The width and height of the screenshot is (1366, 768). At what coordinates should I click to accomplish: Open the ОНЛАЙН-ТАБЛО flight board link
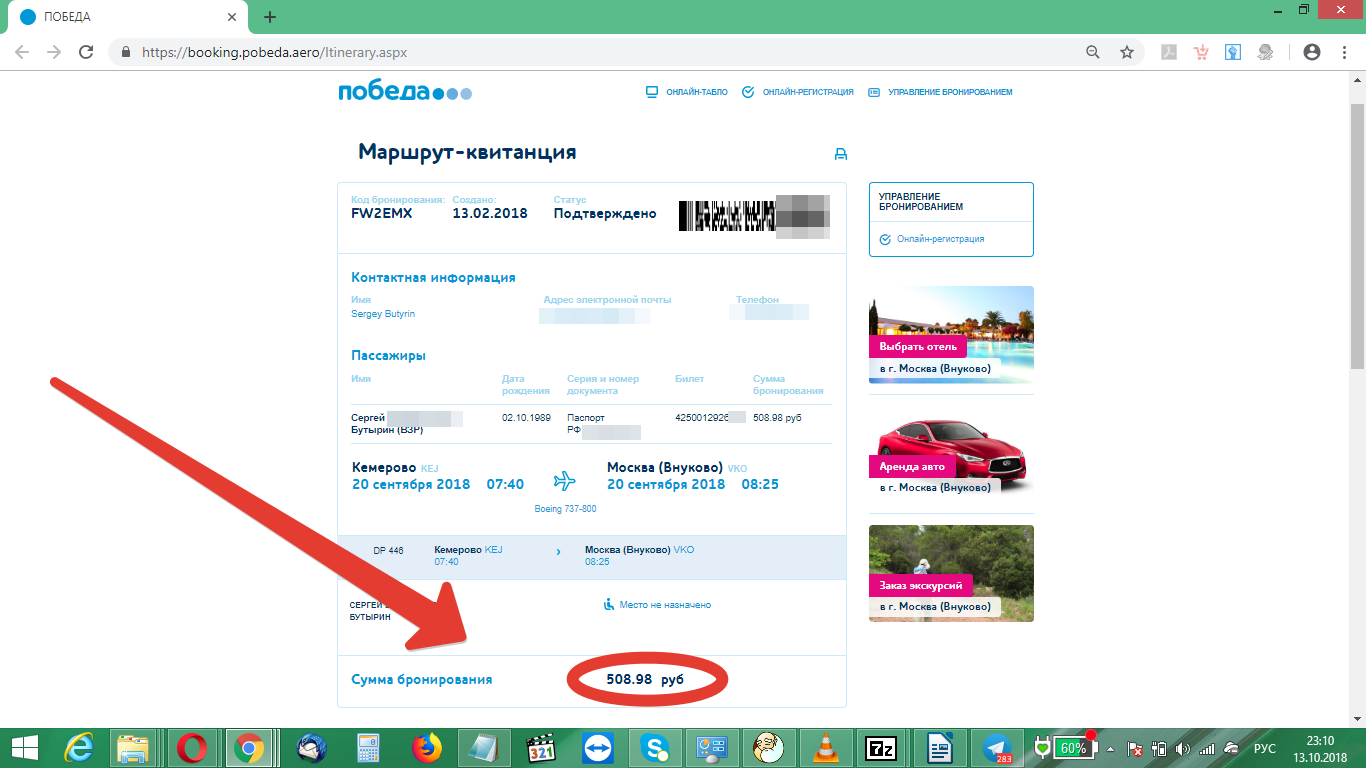[x=687, y=92]
